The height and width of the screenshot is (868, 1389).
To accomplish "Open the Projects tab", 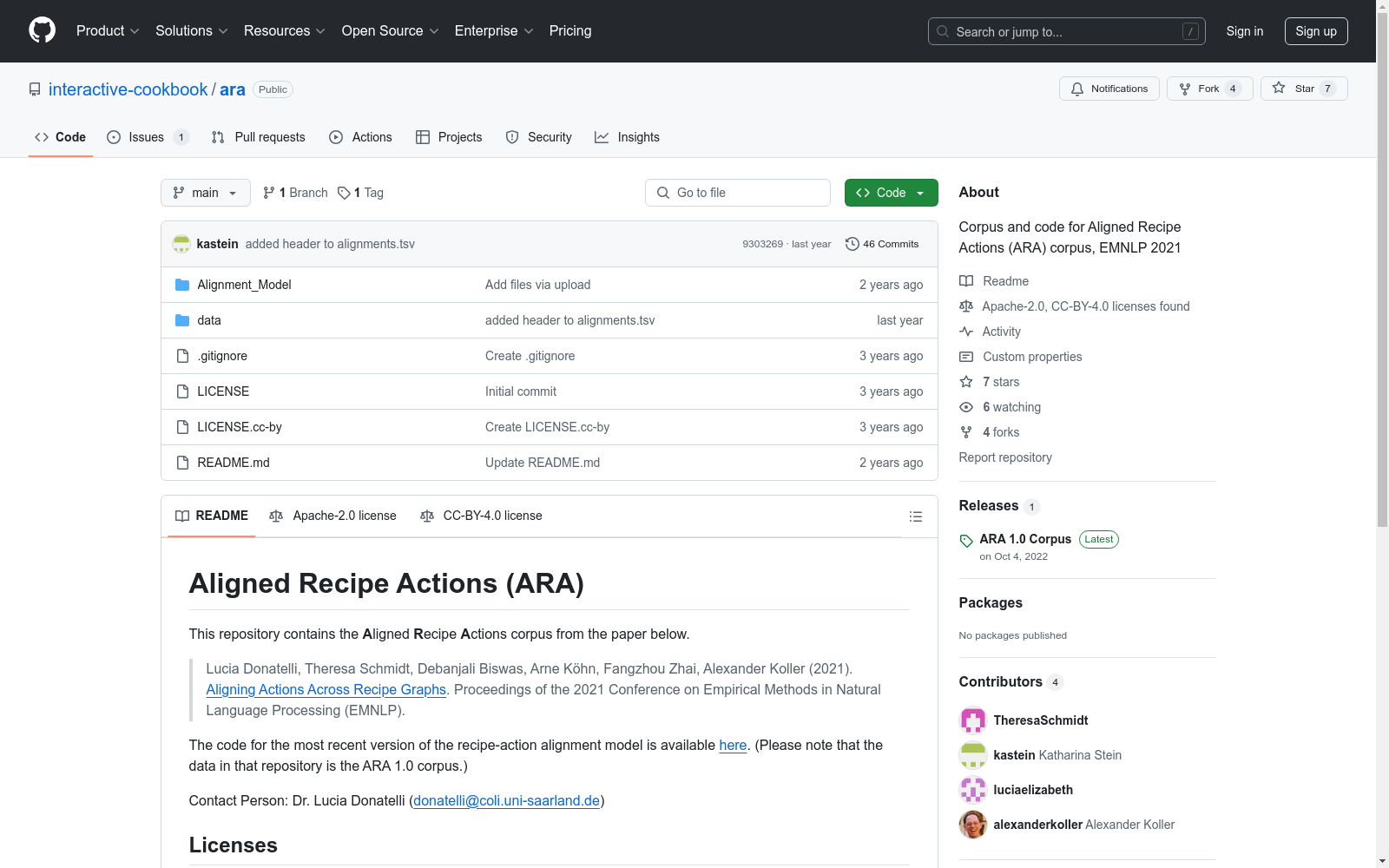I will tap(449, 137).
